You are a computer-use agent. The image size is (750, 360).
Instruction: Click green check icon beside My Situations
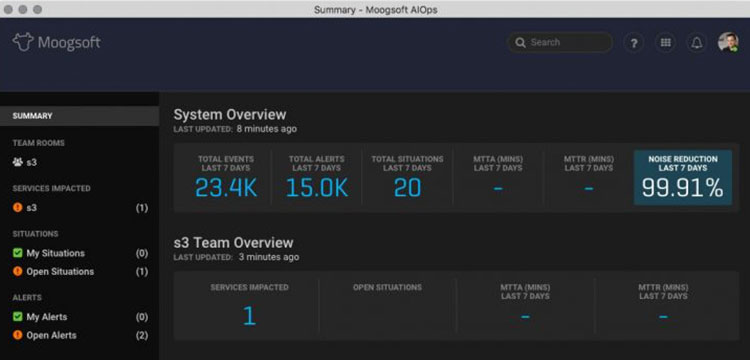point(18,253)
